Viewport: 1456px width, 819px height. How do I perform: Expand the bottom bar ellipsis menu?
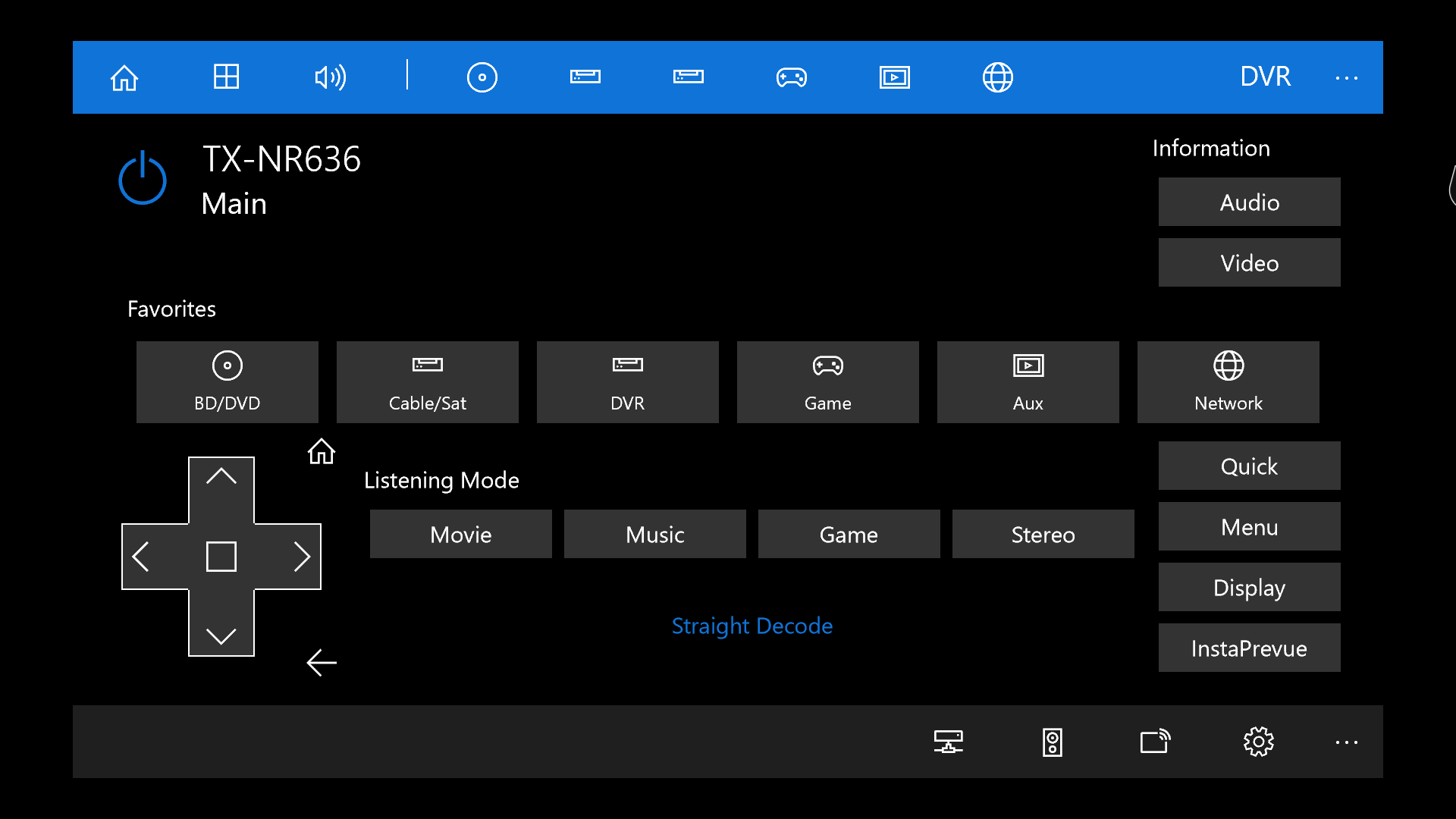click(x=1346, y=742)
